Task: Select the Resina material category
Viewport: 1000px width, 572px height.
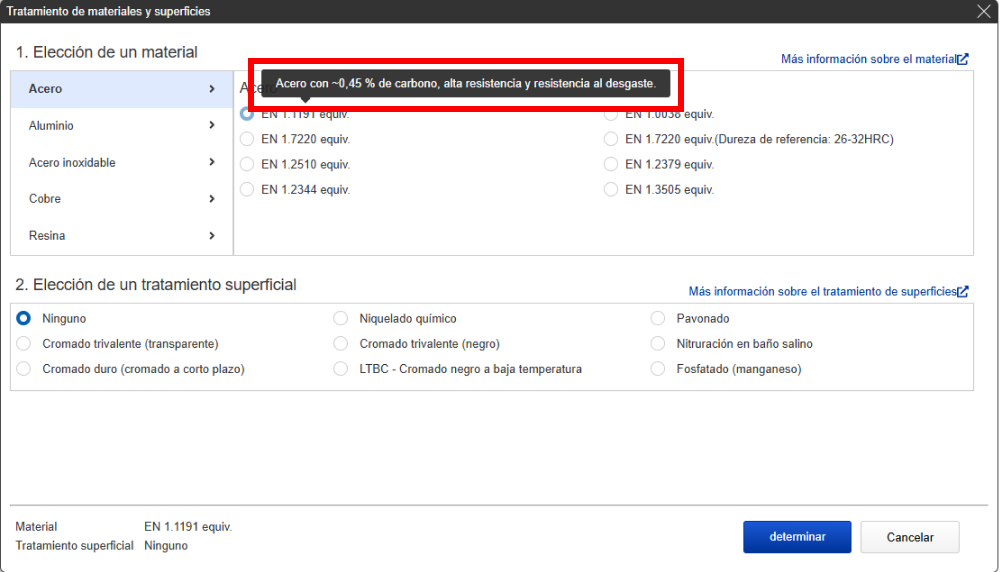Action: 47,236
